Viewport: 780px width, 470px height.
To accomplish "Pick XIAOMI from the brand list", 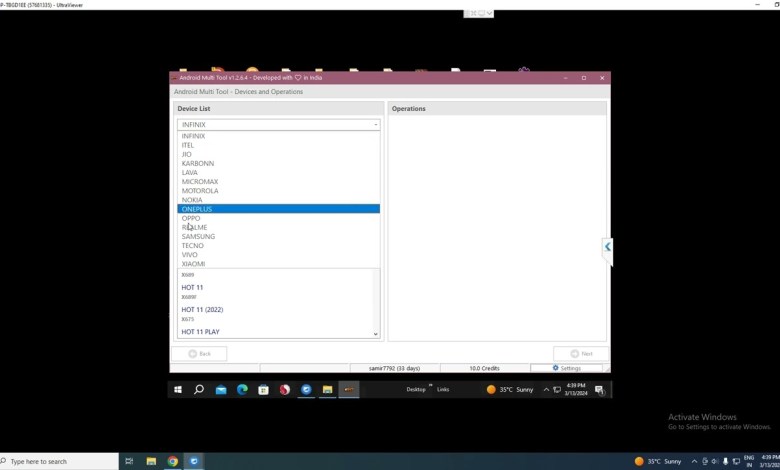I will [193, 264].
